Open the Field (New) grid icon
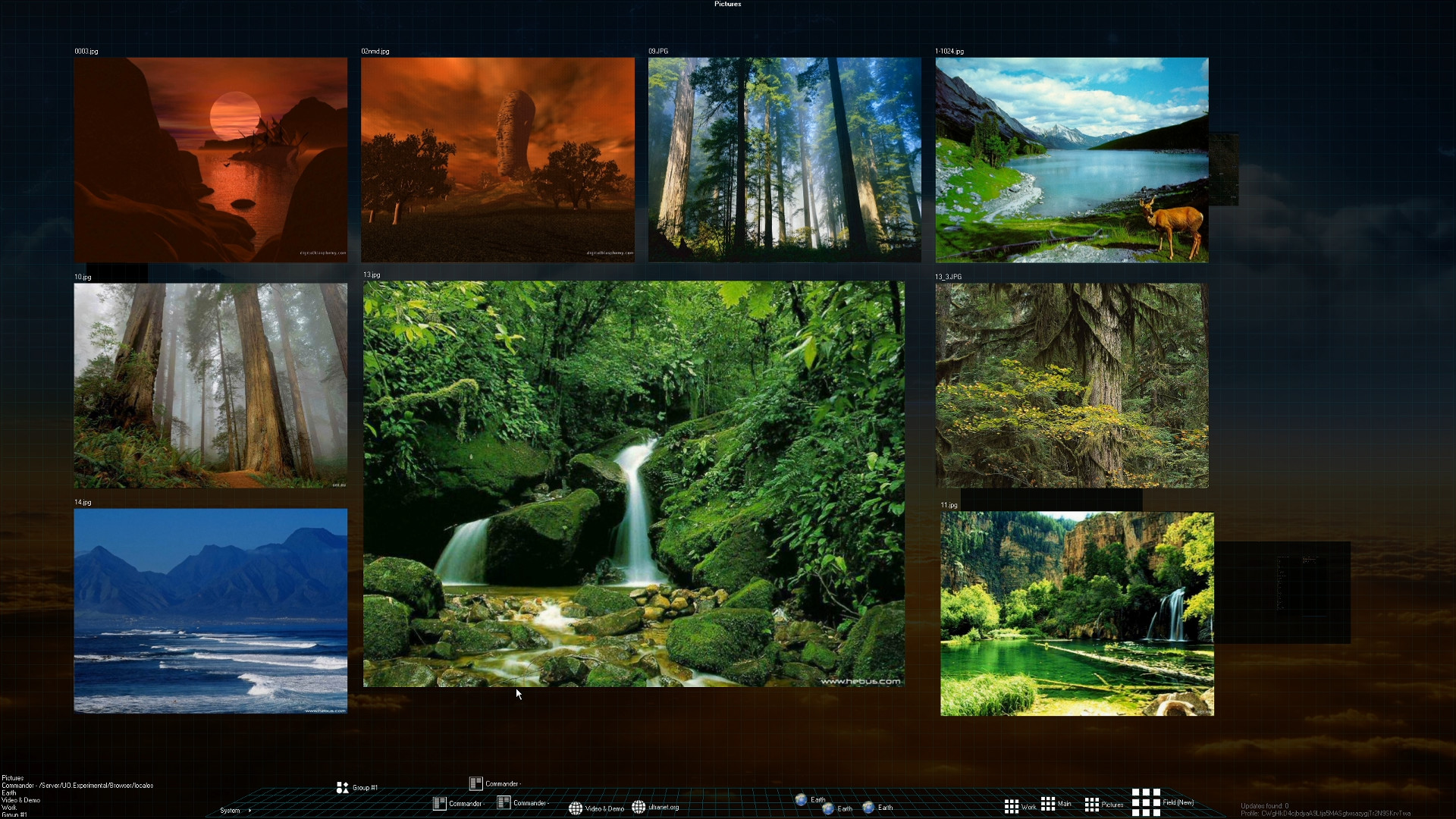 [x=1145, y=800]
